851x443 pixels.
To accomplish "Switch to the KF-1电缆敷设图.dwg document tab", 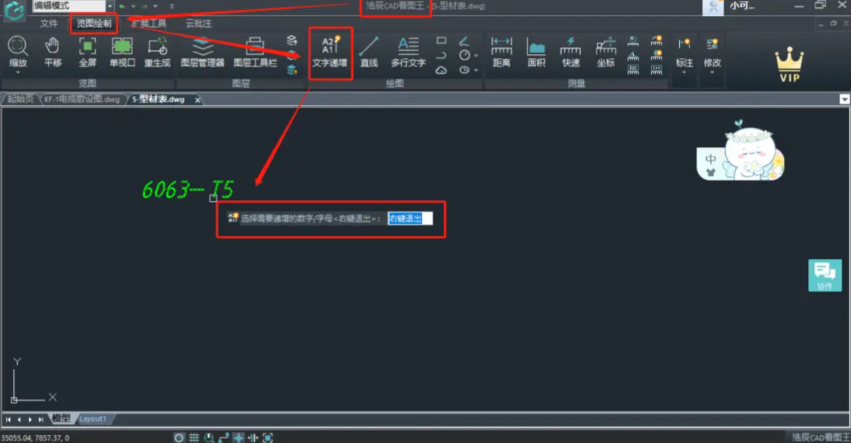I will coord(82,100).
